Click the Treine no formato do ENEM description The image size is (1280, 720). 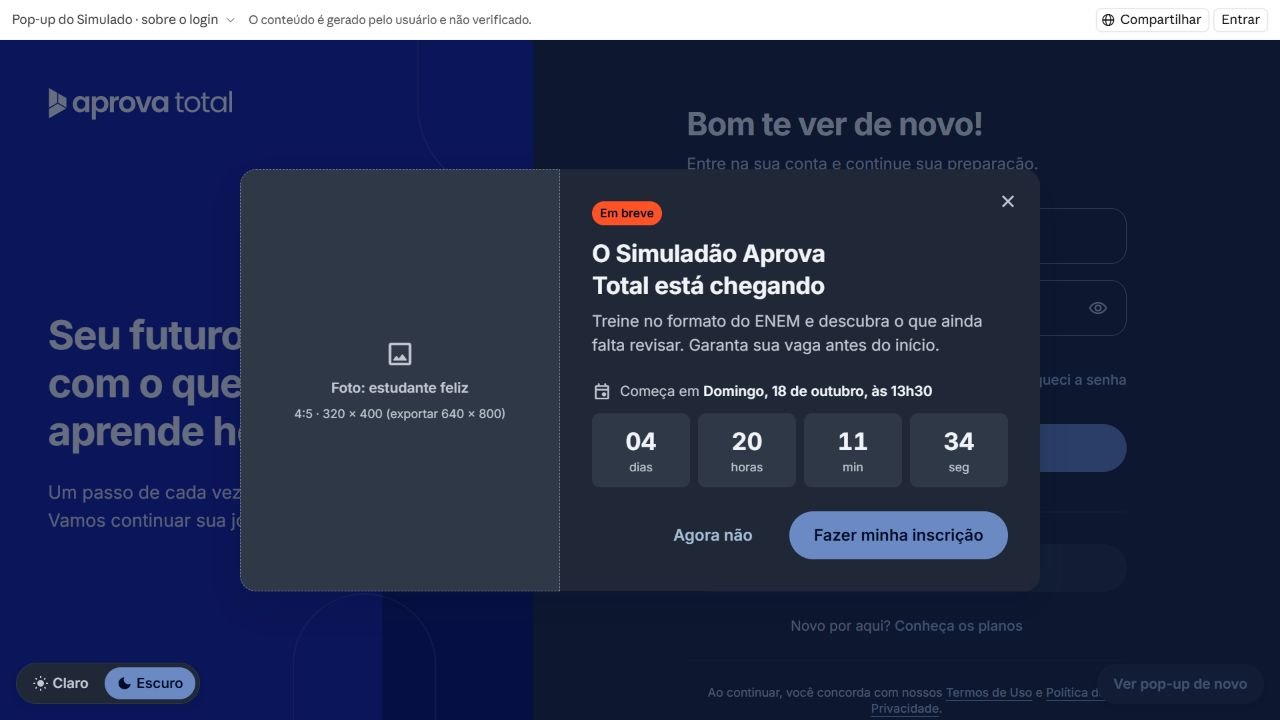[x=787, y=333]
